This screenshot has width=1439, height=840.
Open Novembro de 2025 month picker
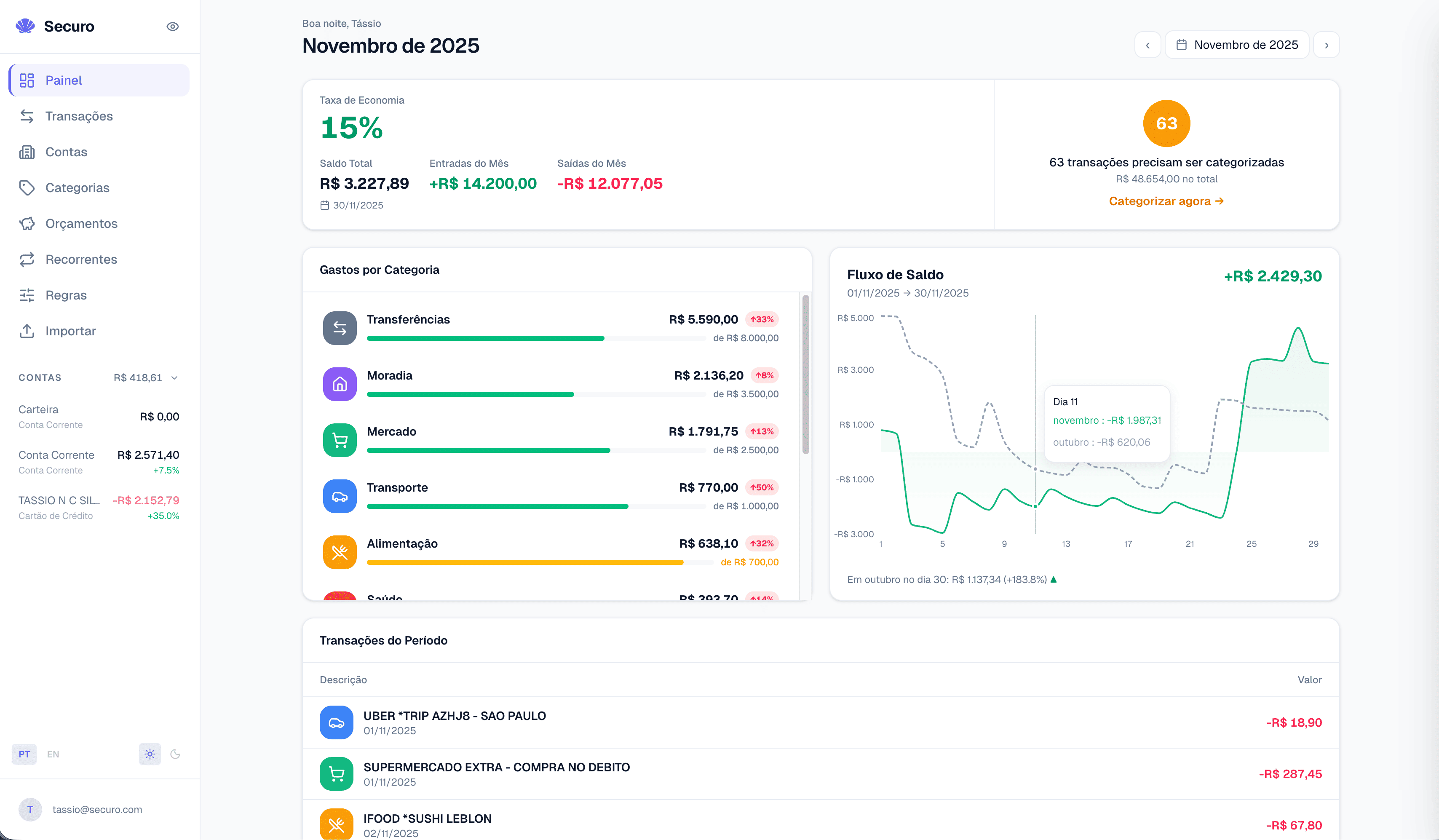point(1237,45)
